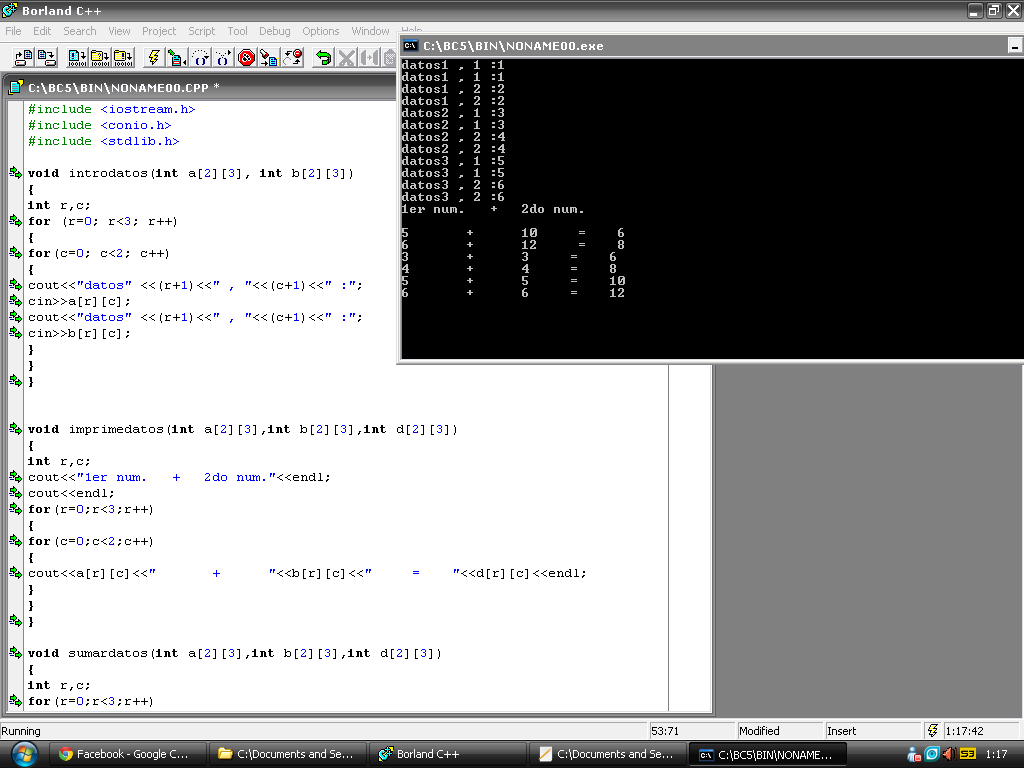The height and width of the screenshot is (768, 1024).
Task: Click the gutter marker beside 'void introdatos' line
Action: pyautogui.click(x=15, y=172)
